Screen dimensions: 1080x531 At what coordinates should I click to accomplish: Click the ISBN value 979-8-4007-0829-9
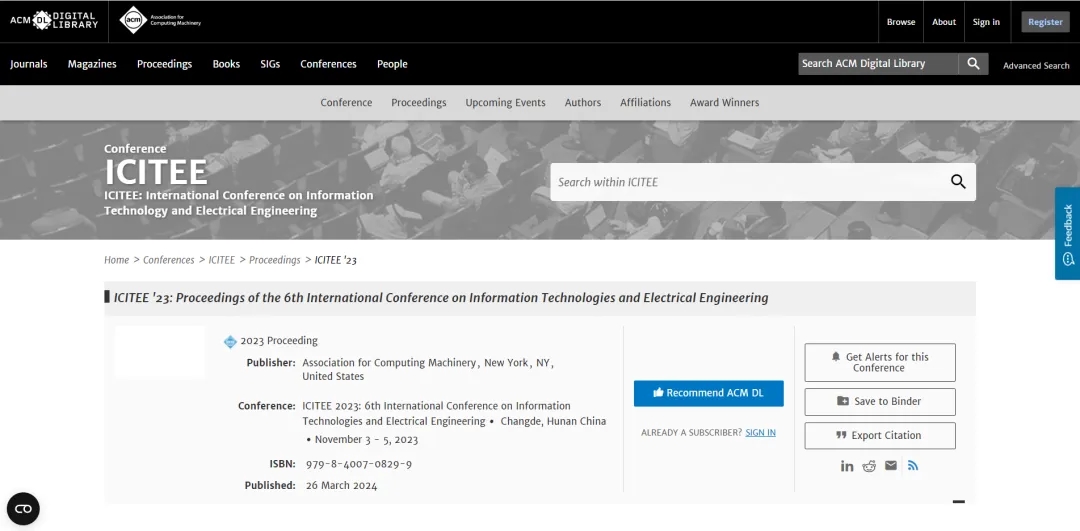coord(359,464)
